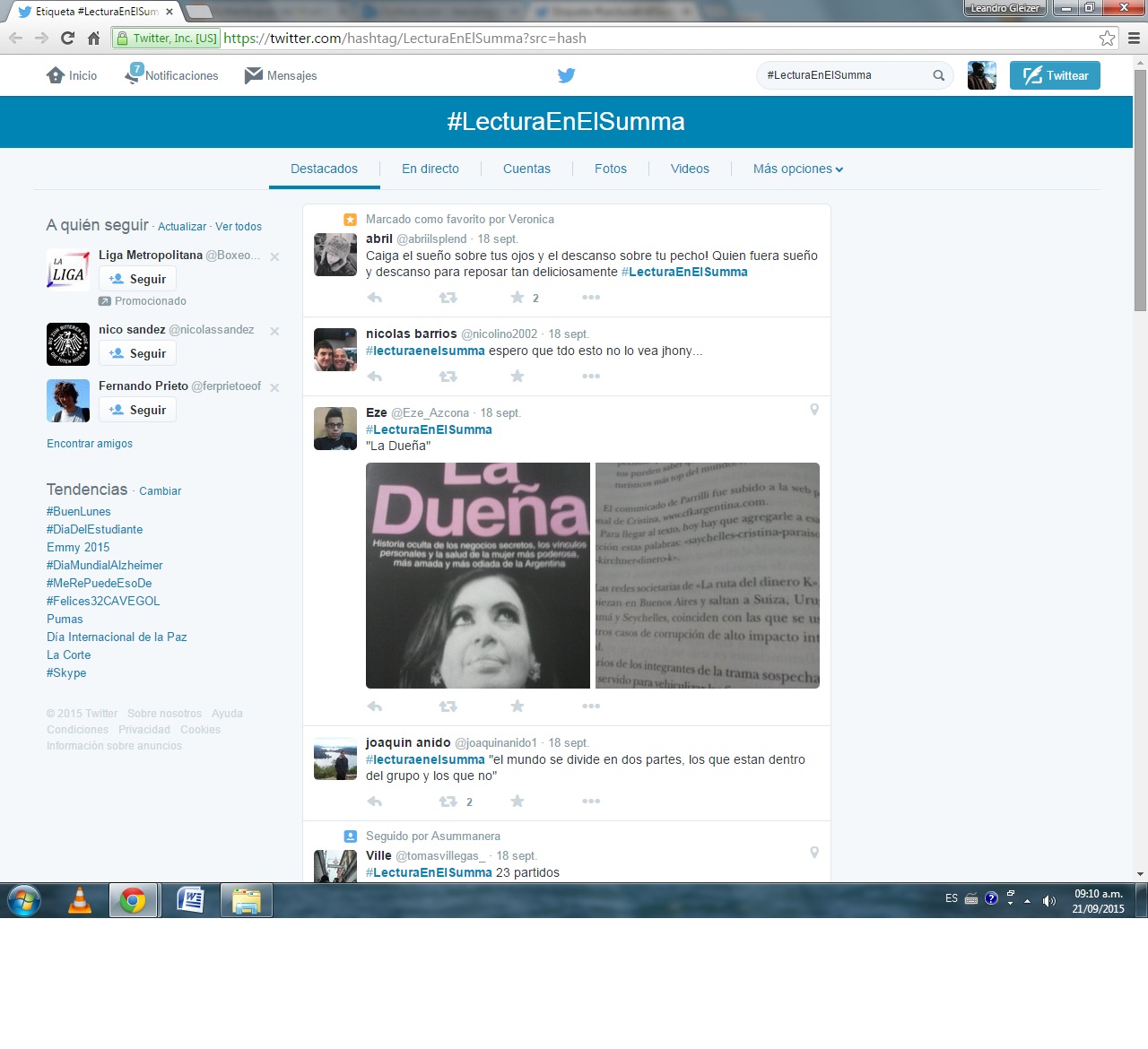Go to Inicio in top navigation
The height and width of the screenshot is (1049, 1148).
coord(72,75)
